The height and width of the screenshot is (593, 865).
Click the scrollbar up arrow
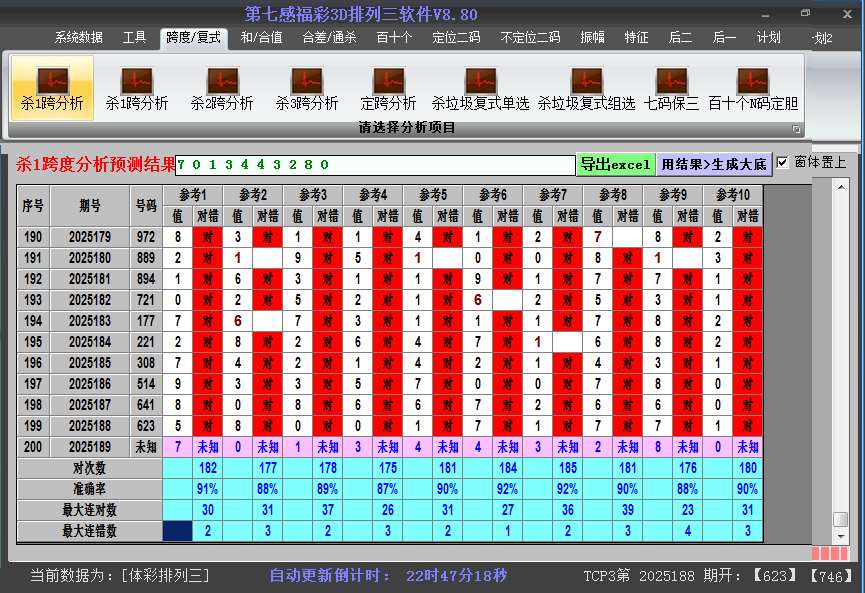point(841,188)
